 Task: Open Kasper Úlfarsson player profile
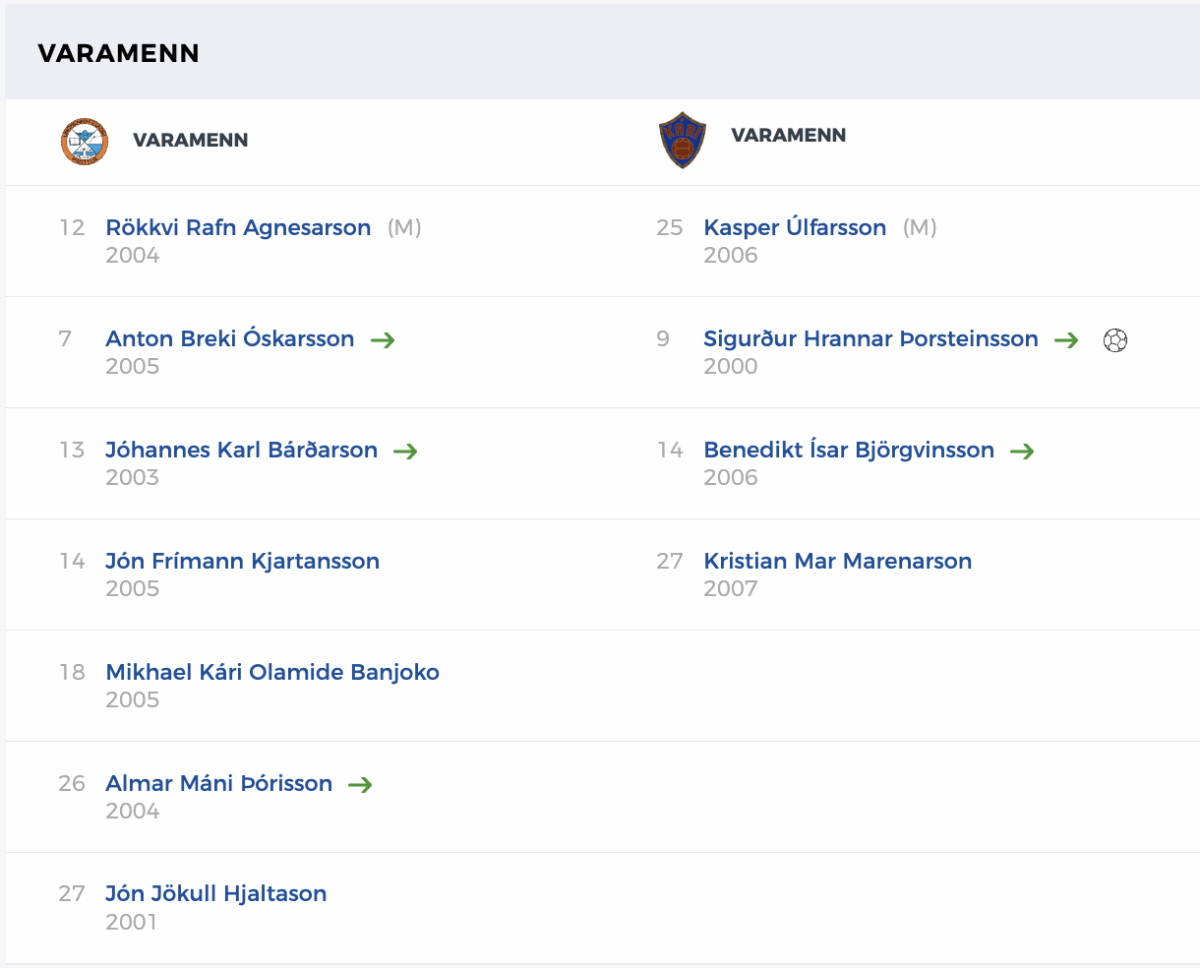click(x=795, y=228)
